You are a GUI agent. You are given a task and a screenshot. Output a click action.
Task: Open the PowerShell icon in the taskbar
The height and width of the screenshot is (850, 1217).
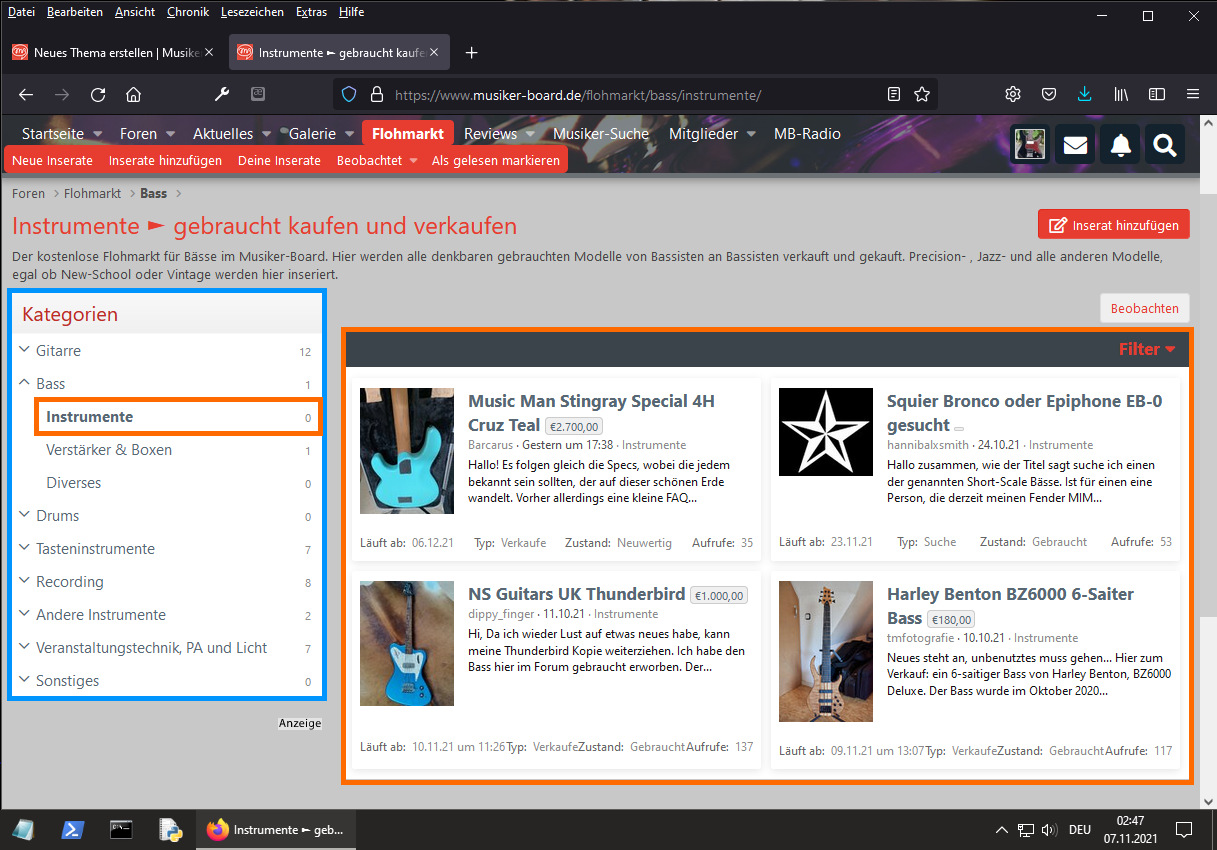point(72,830)
